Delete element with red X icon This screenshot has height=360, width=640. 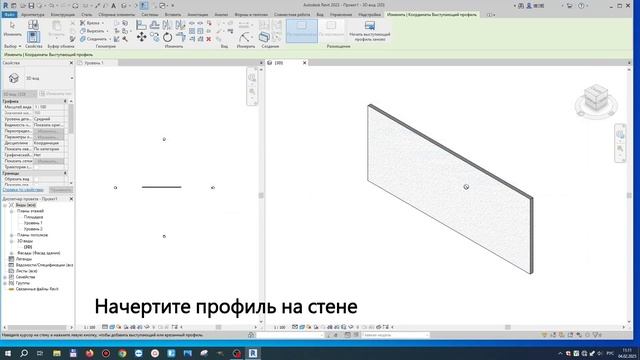point(209,39)
